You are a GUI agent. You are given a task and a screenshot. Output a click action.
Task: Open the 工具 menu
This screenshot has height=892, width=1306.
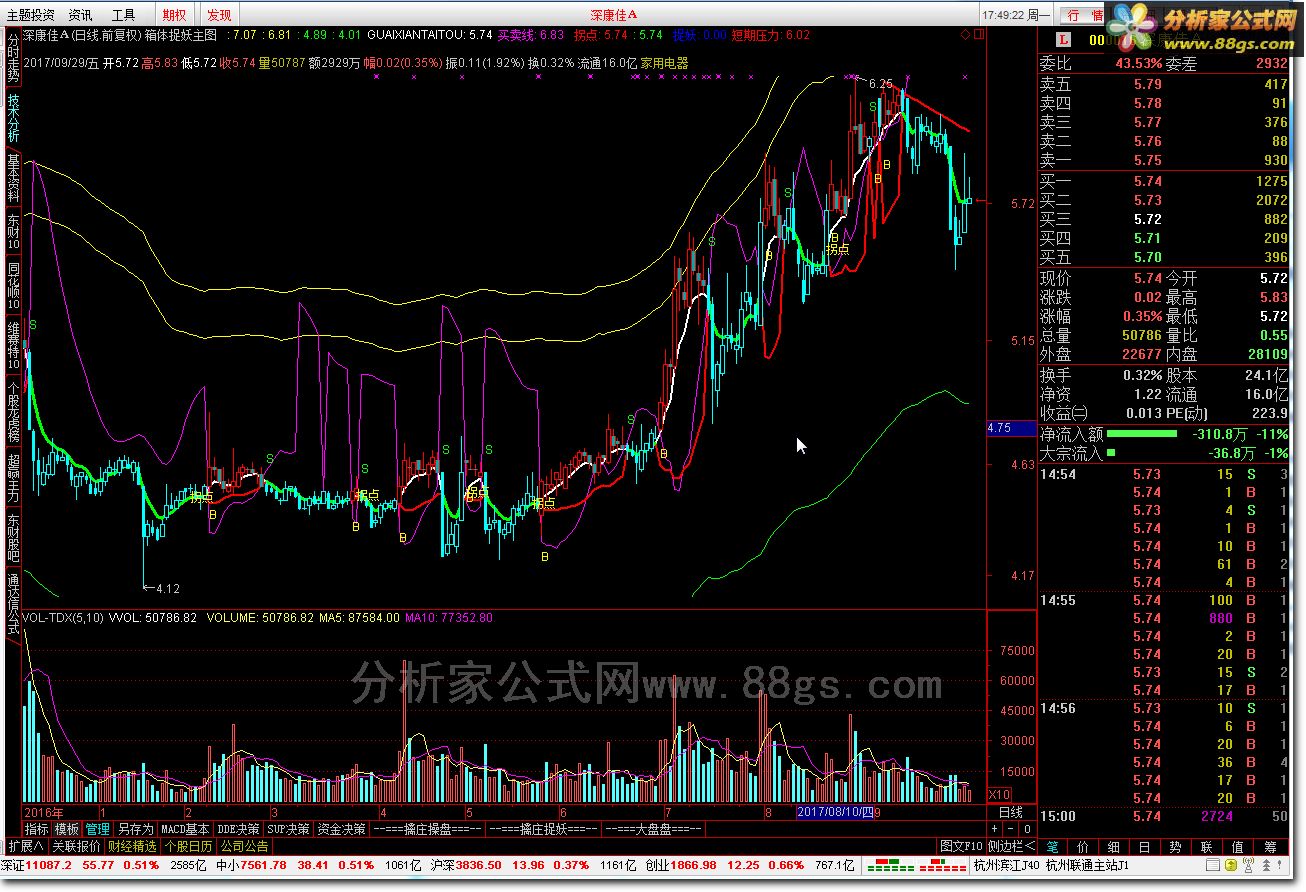click(x=124, y=15)
